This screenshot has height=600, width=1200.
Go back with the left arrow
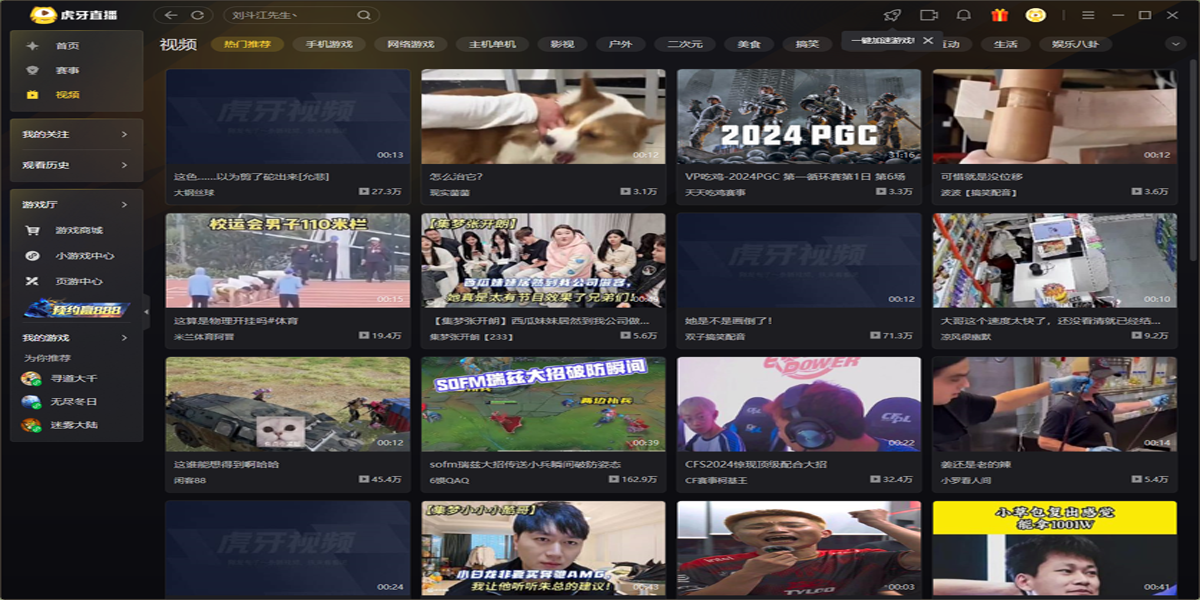[x=171, y=15]
